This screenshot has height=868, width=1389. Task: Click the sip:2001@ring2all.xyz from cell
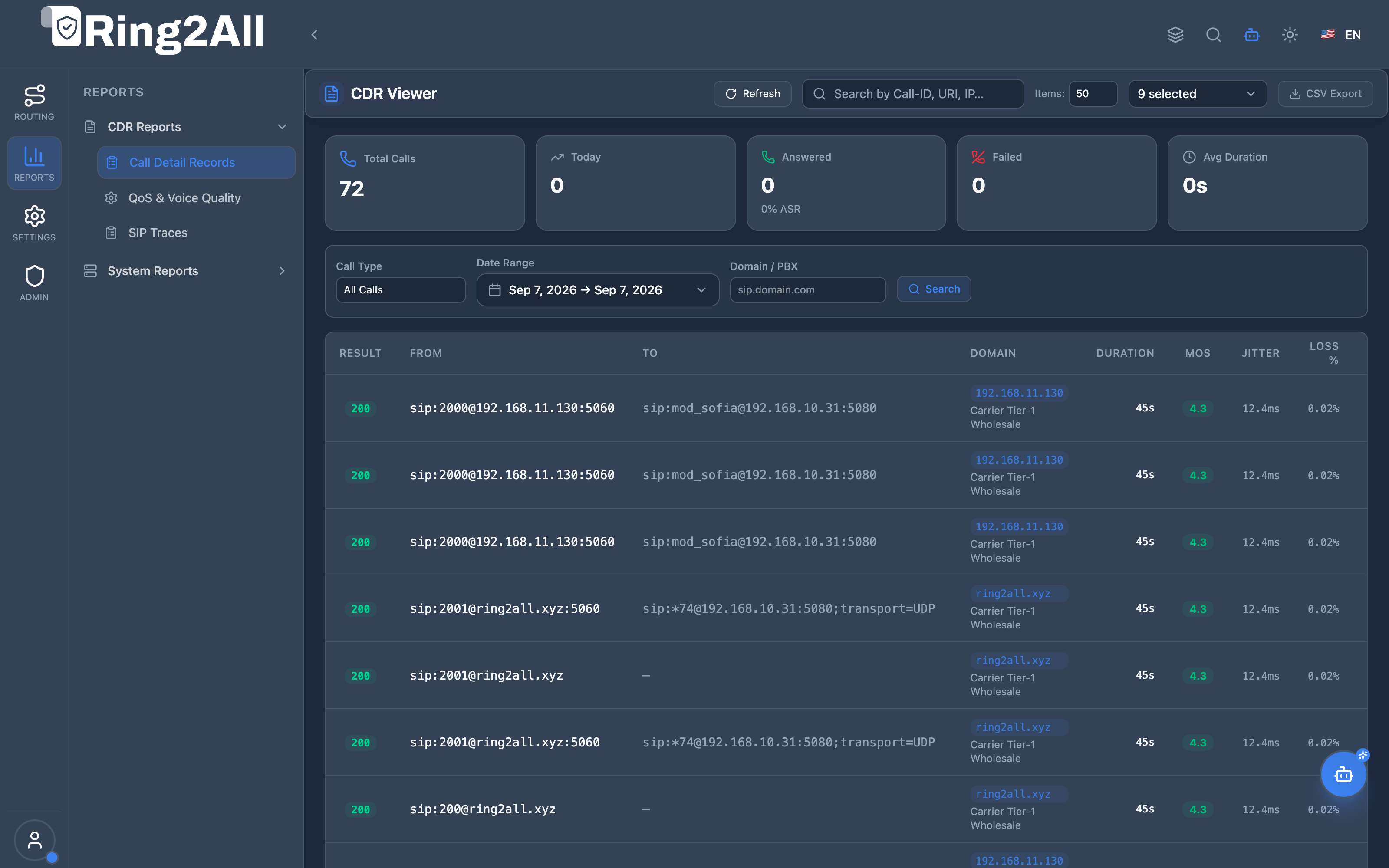pyautogui.click(x=486, y=675)
